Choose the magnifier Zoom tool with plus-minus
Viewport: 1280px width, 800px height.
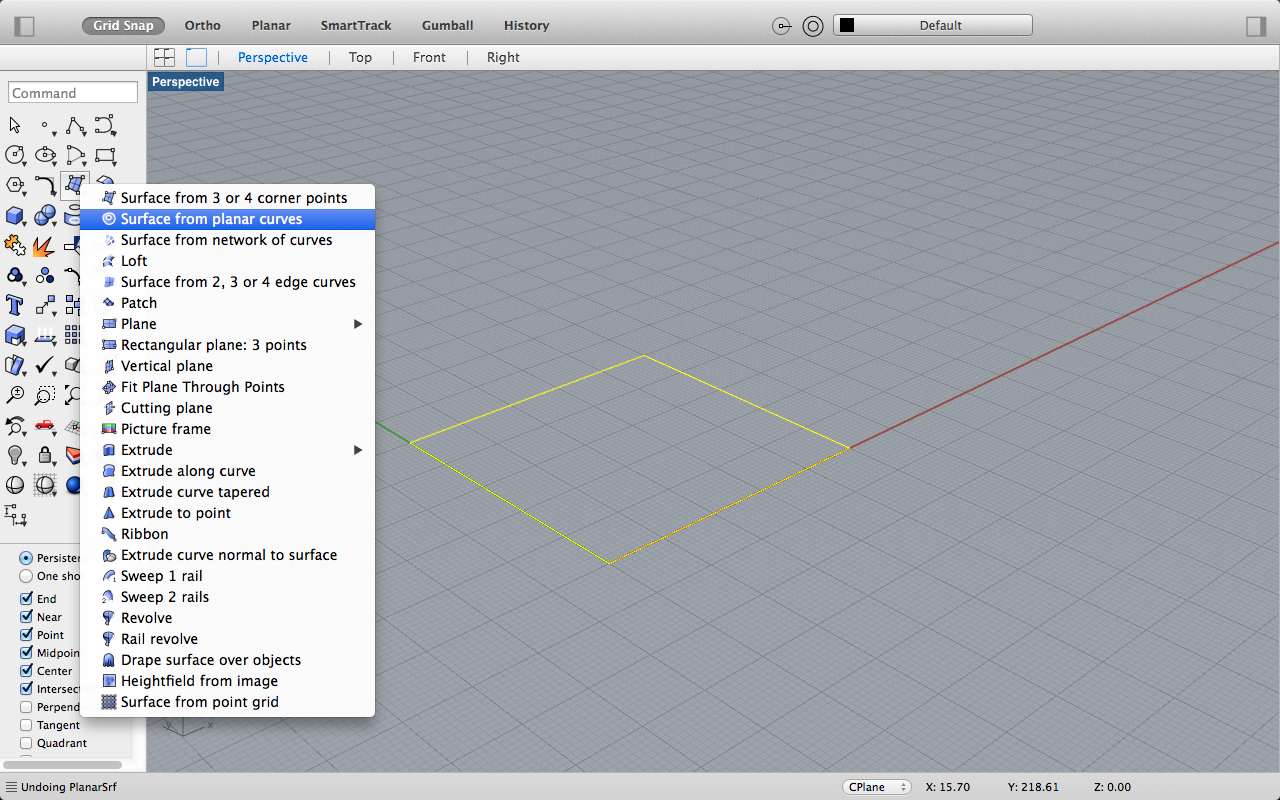pyautogui.click(x=15, y=395)
